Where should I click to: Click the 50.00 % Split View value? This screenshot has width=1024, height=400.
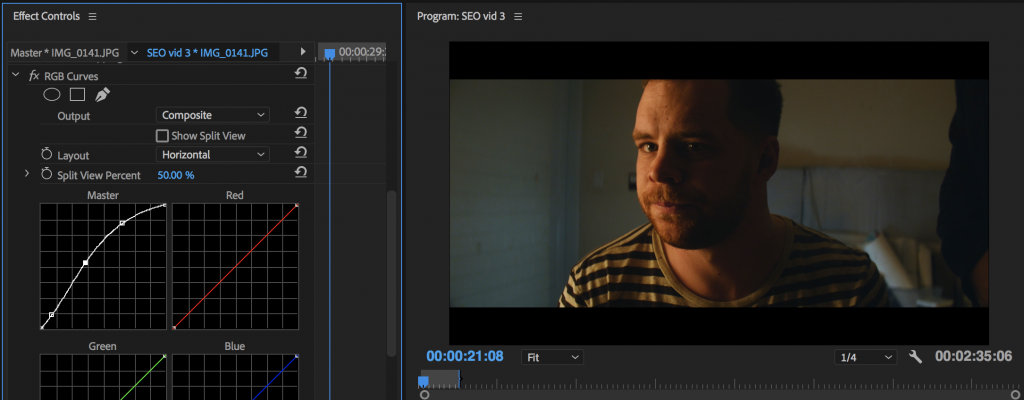176,175
